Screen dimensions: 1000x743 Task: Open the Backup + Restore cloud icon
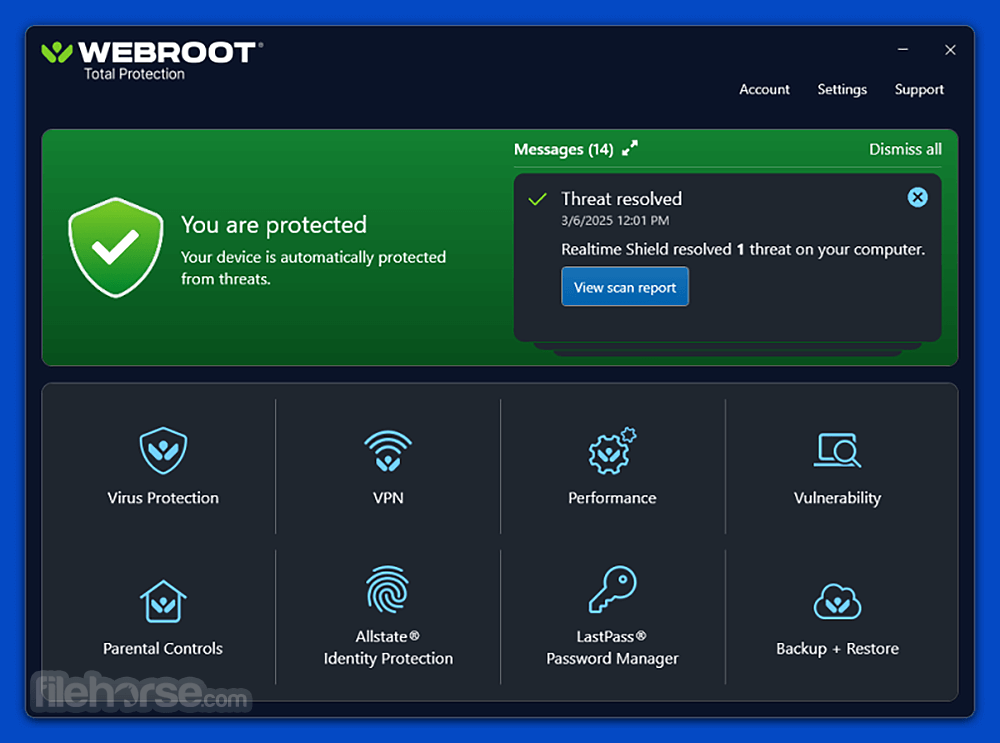pos(837,601)
